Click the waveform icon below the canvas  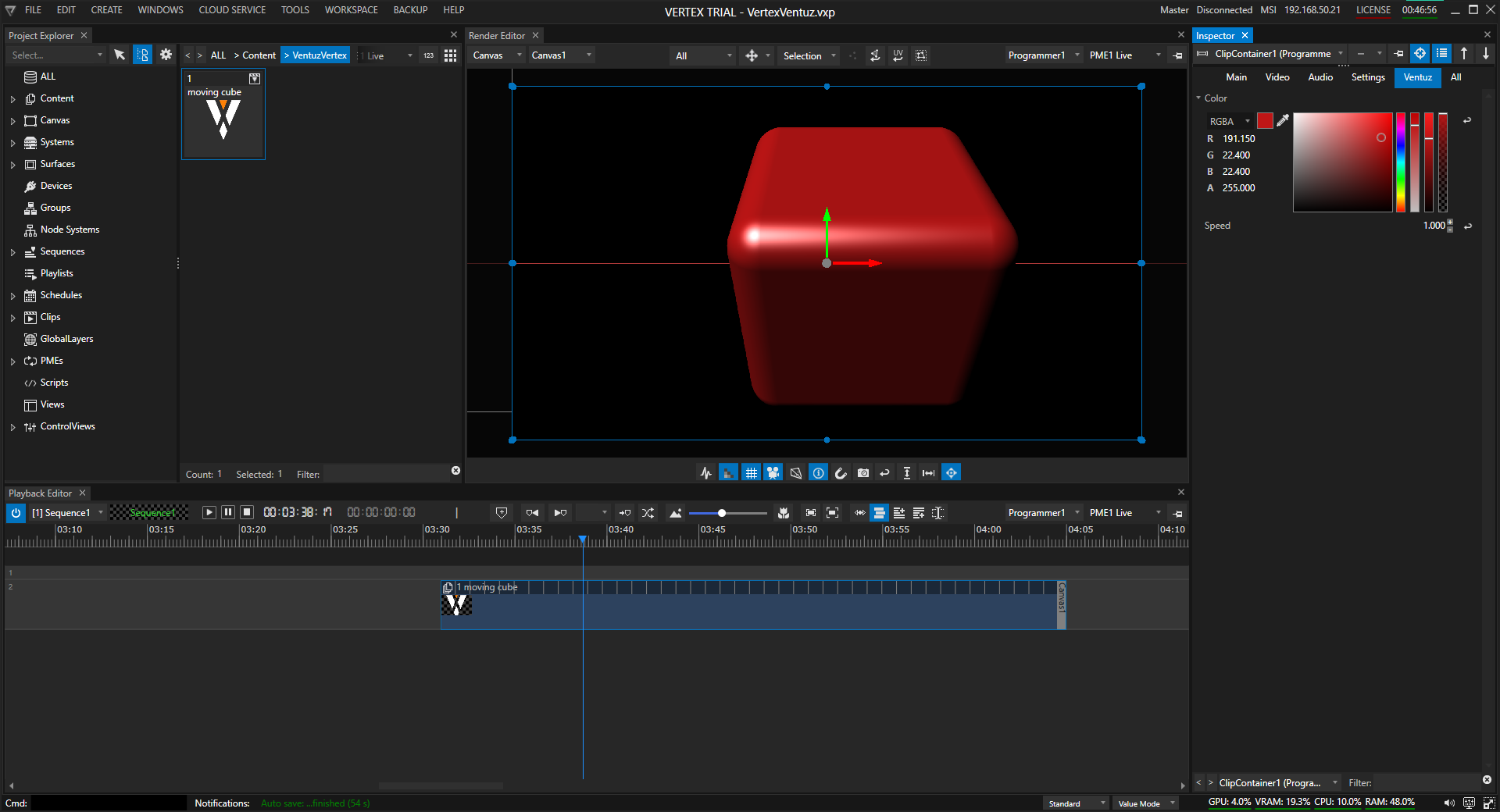click(706, 472)
